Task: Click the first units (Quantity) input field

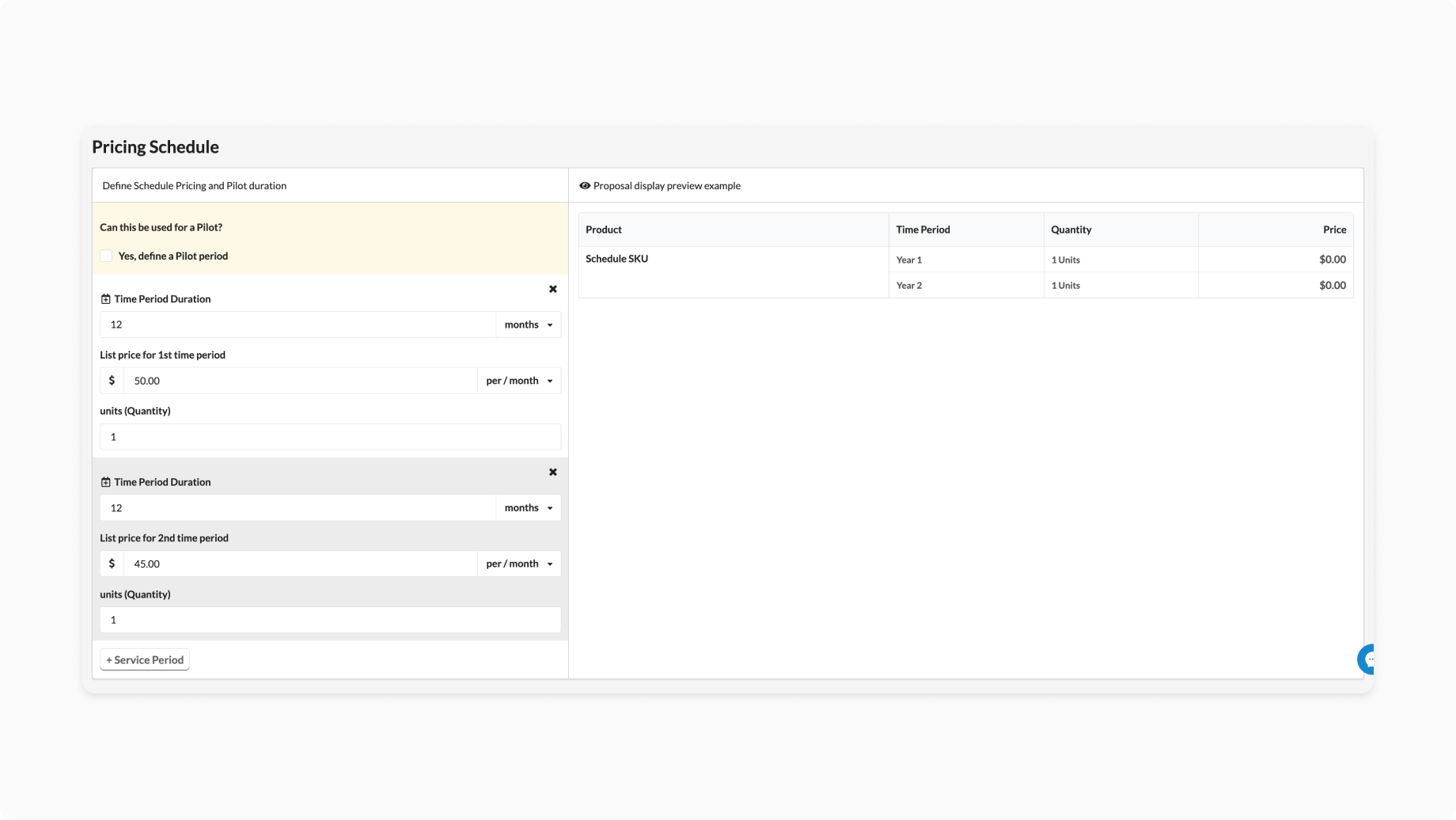Action: [x=330, y=437]
